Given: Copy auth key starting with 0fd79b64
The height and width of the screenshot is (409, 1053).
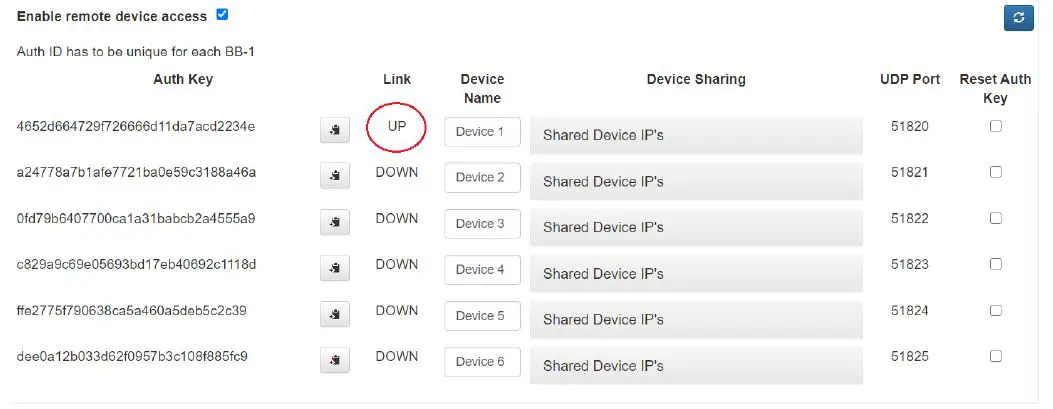Looking at the screenshot, I should click(x=334, y=223).
